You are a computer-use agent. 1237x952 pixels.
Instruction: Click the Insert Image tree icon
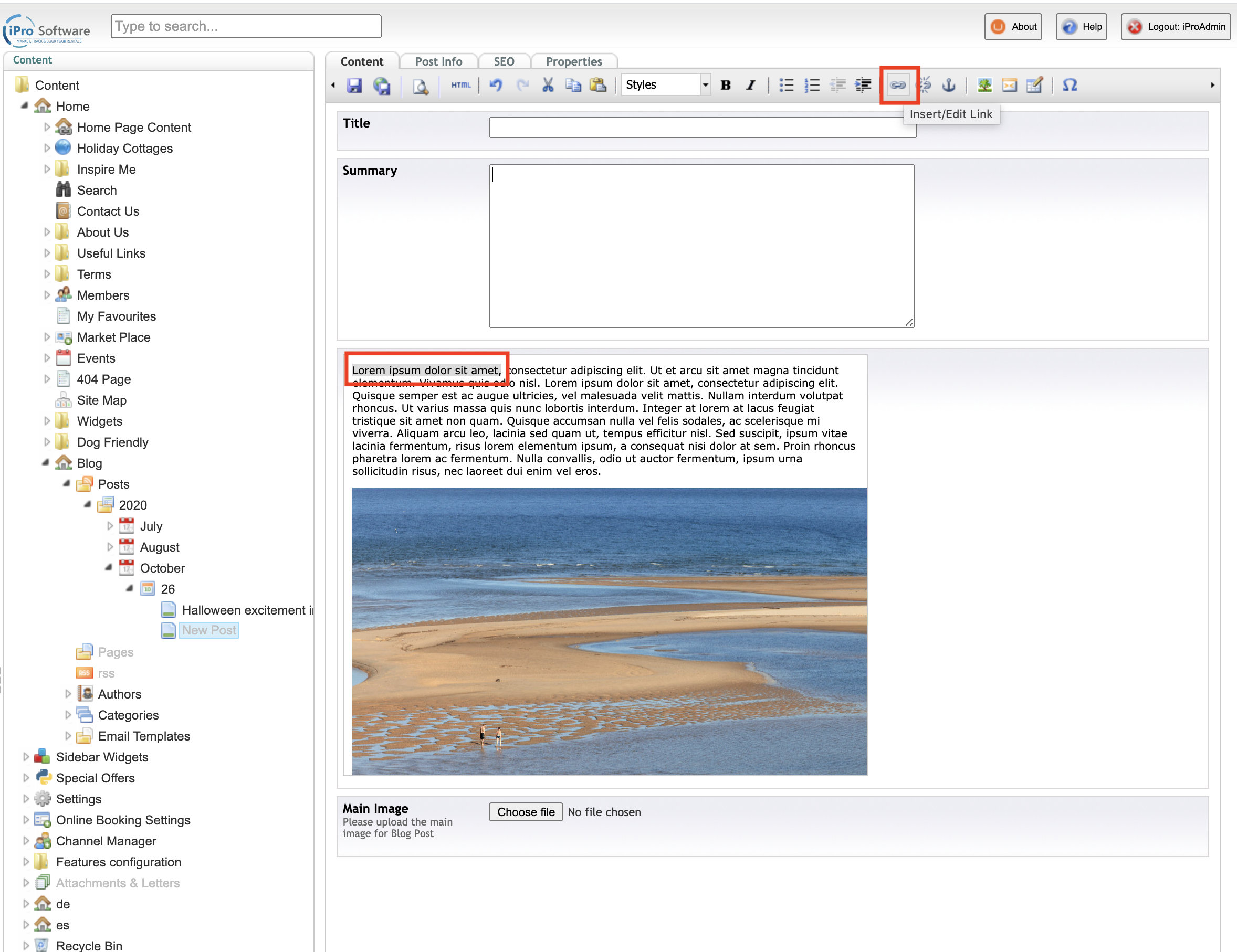[x=984, y=85]
